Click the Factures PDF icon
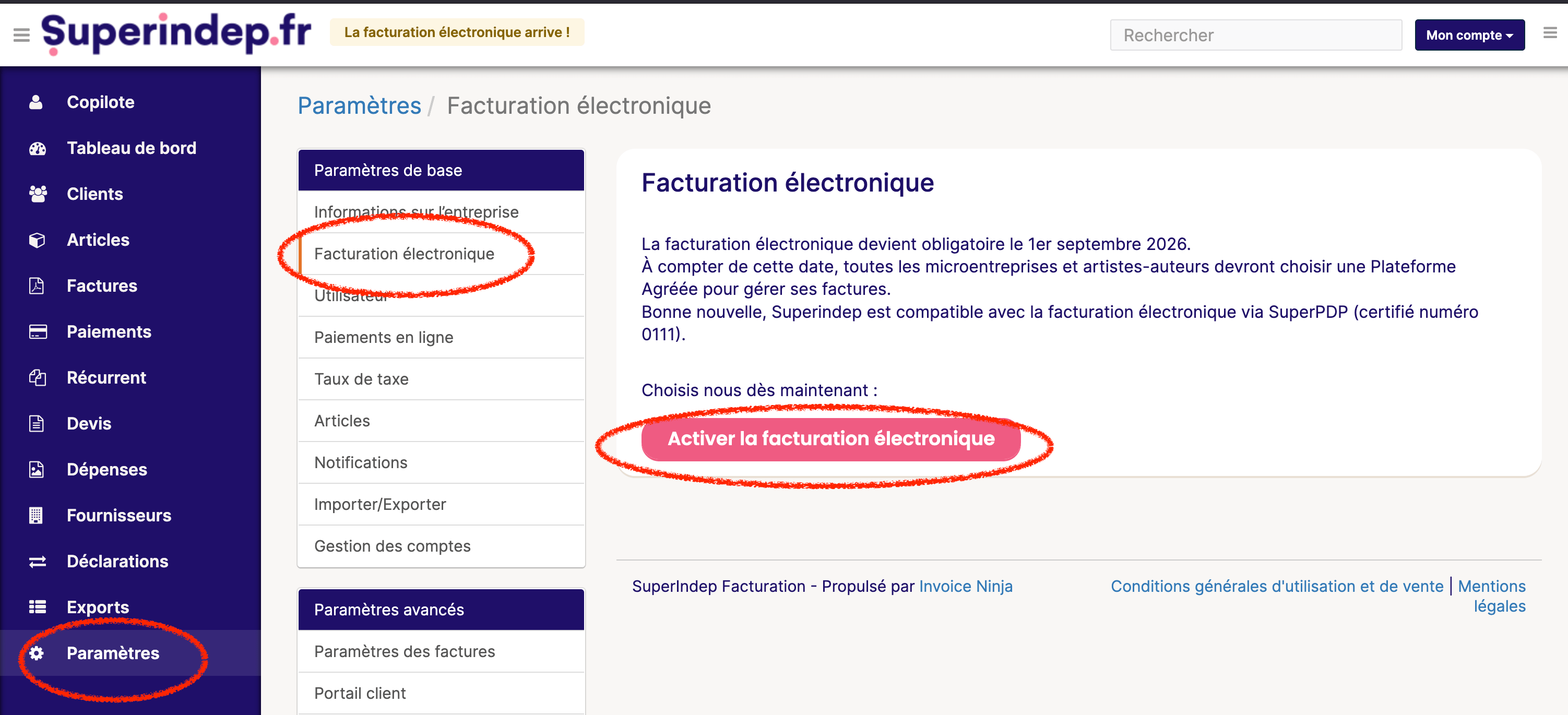This screenshot has height=715, width=1568. pyautogui.click(x=37, y=285)
